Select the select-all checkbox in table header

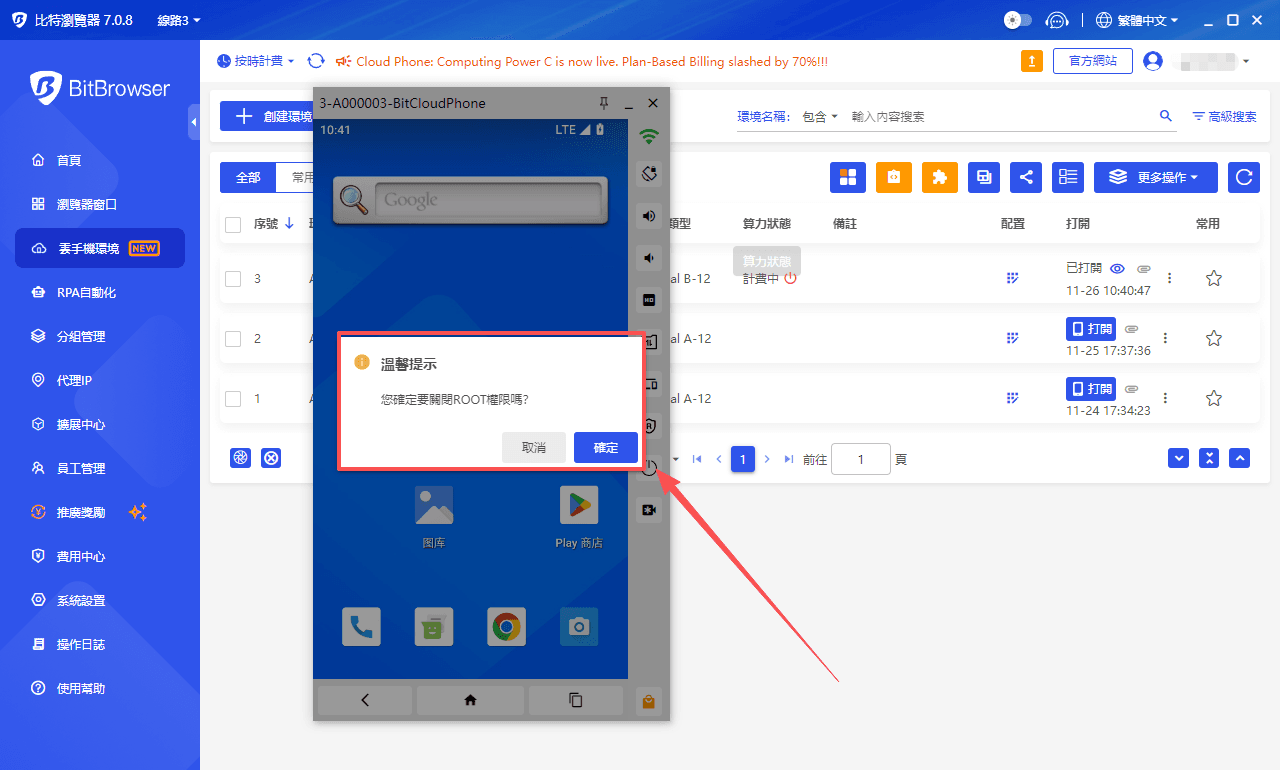pyautogui.click(x=231, y=223)
